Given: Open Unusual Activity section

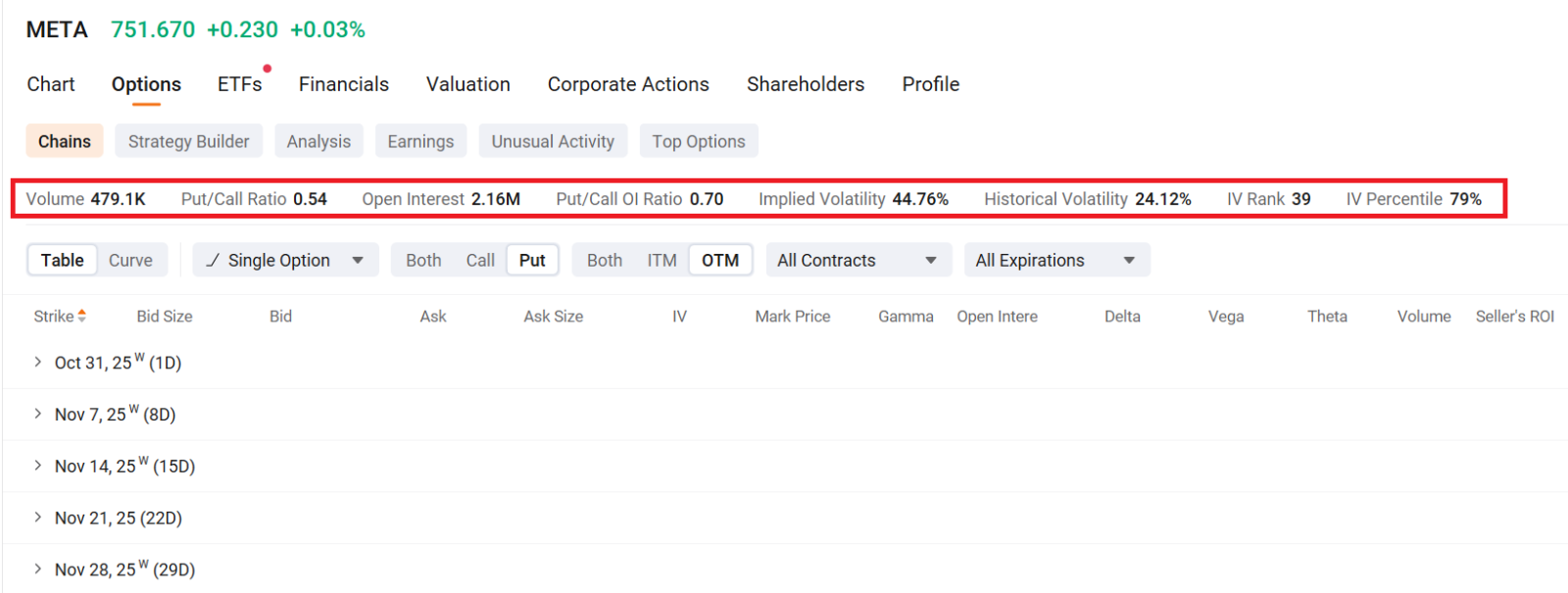Looking at the screenshot, I should click(553, 141).
